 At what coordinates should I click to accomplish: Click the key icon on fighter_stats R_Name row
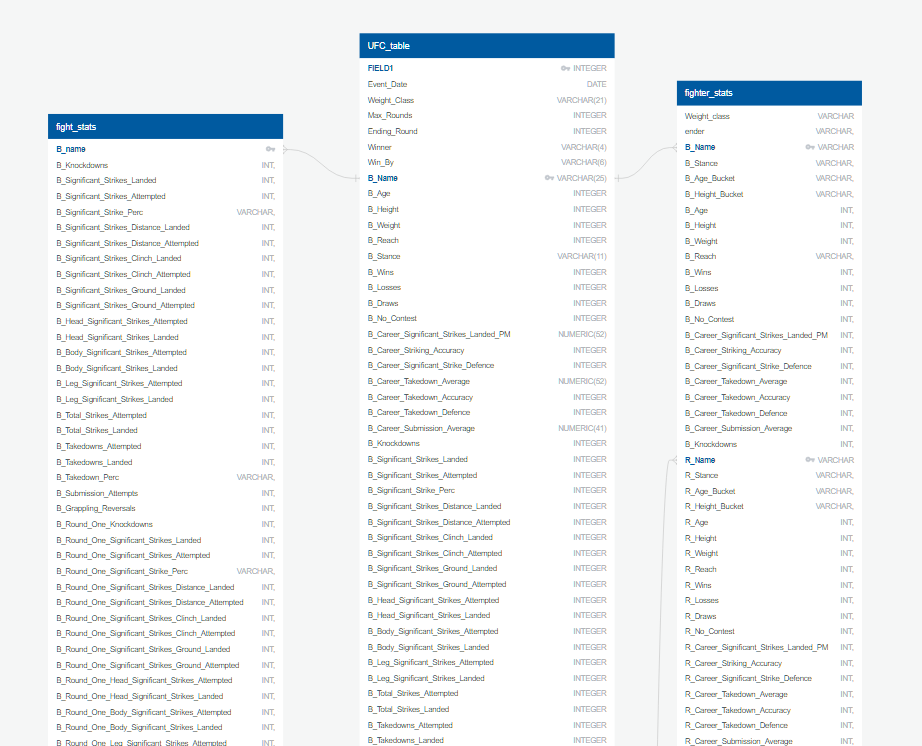[810, 460]
